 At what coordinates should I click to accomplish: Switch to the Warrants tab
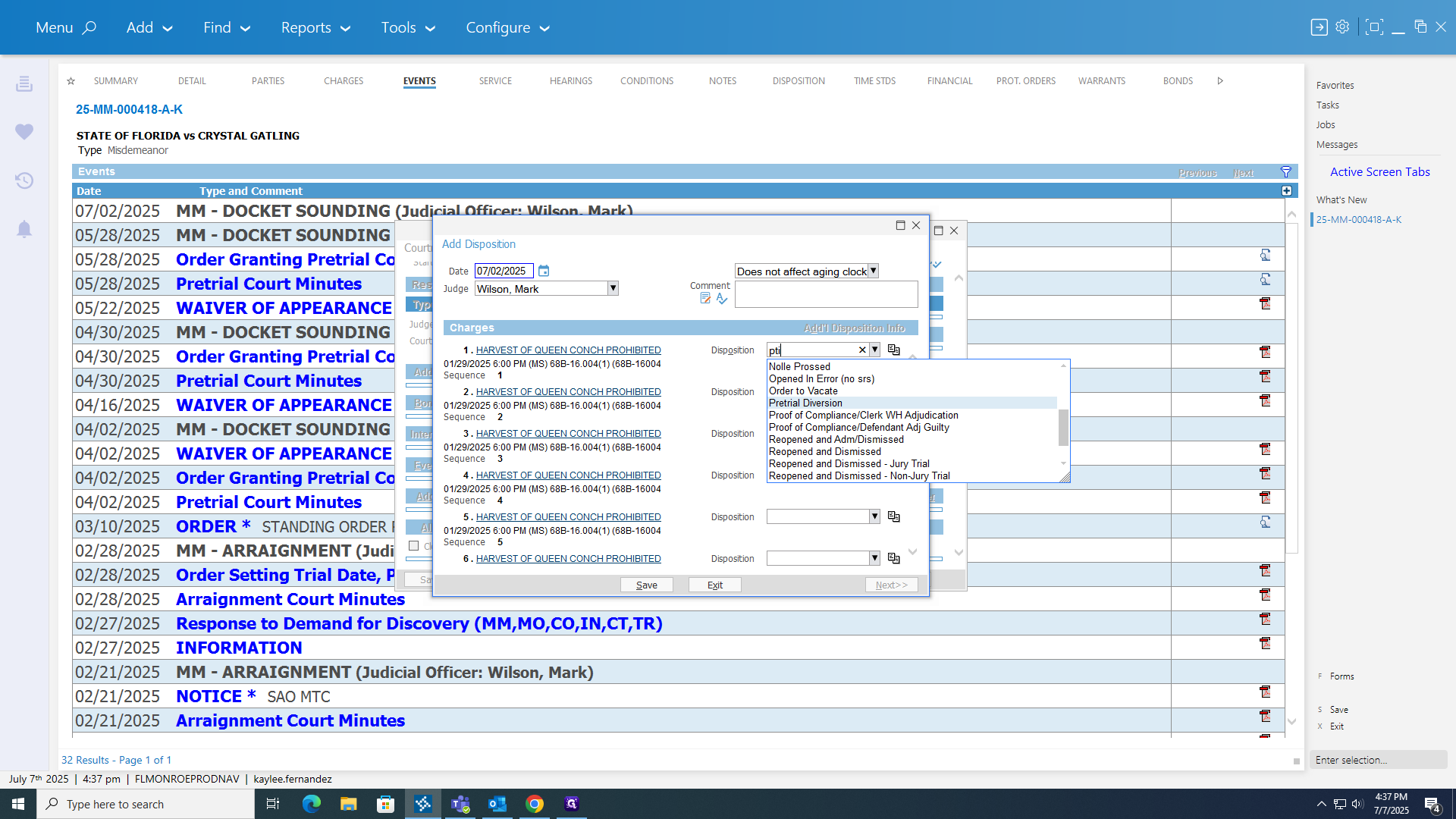(x=1102, y=81)
